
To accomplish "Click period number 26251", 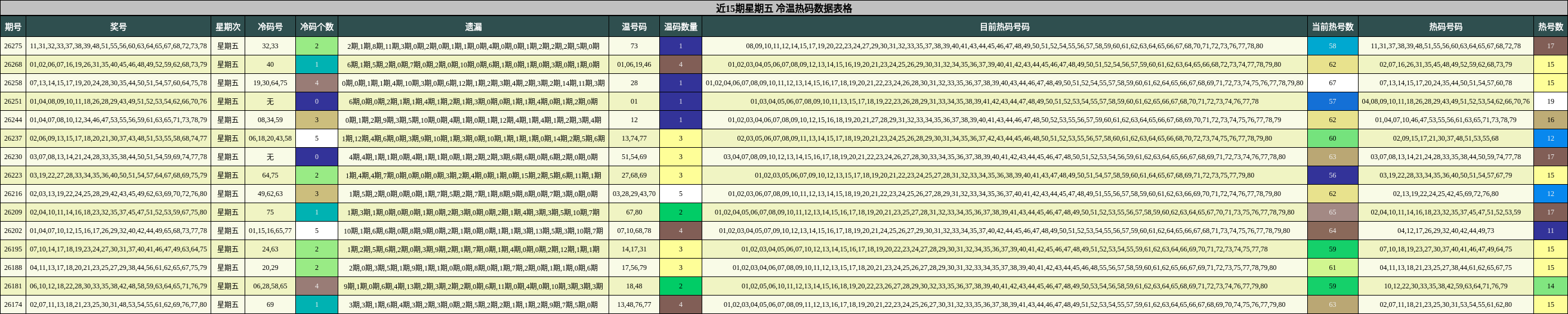I will [13, 101].
